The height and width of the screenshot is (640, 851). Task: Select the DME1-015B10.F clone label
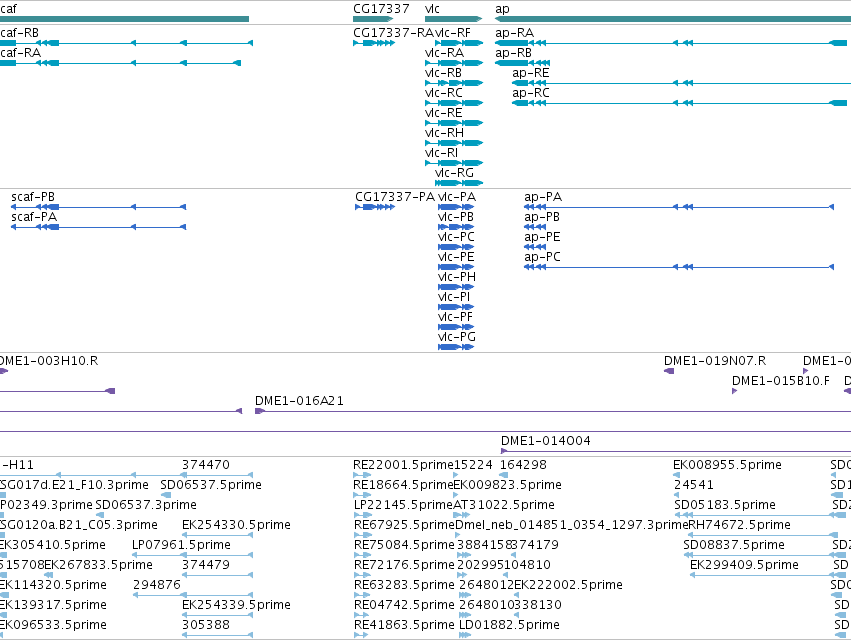[x=780, y=381]
